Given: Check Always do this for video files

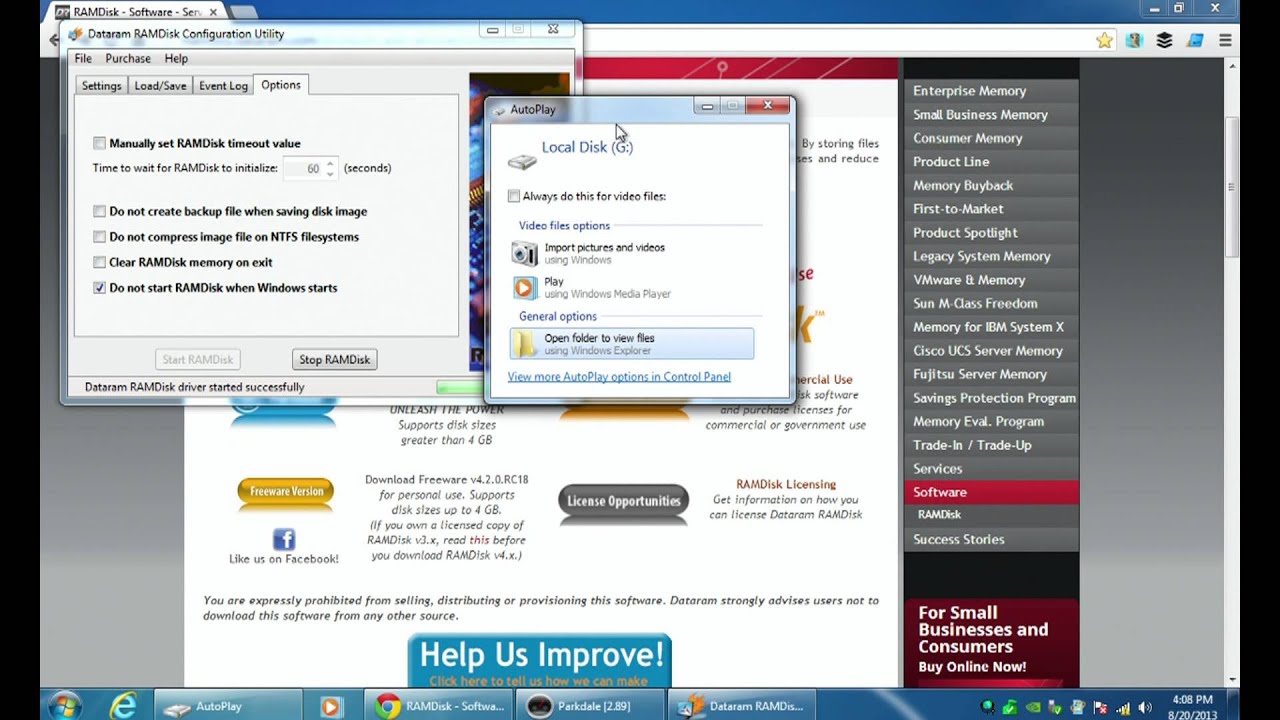Looking at the screenshot, I should pyautogui.click(x=514, y=196).
